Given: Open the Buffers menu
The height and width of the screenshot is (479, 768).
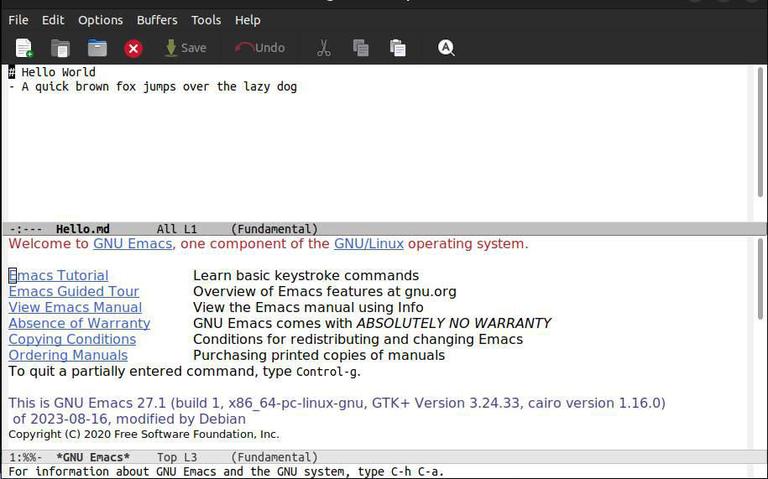Looking at the screenshot, I should tap(157, 20).
